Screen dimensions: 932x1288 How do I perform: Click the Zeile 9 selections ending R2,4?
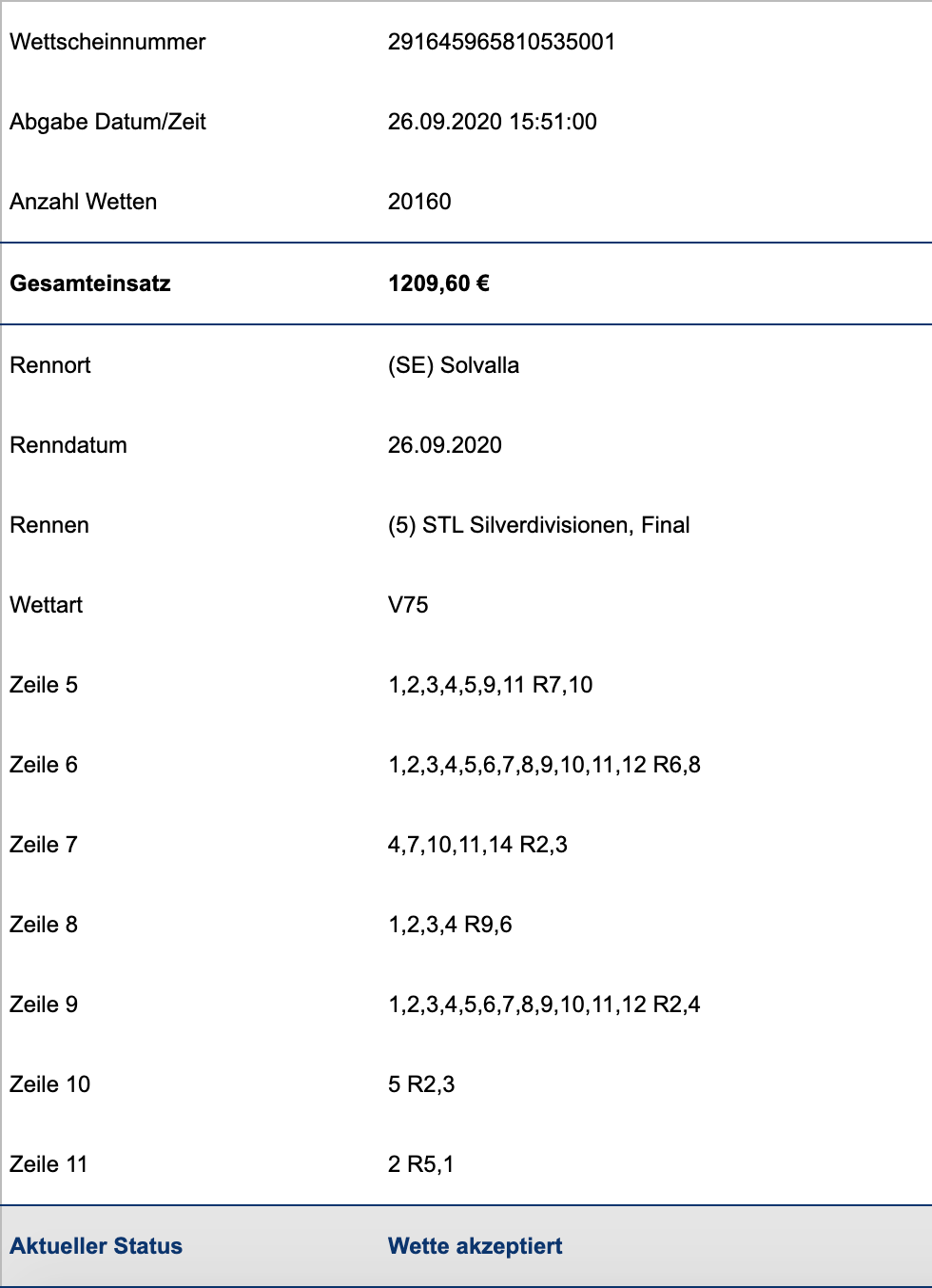point(544,1005)
